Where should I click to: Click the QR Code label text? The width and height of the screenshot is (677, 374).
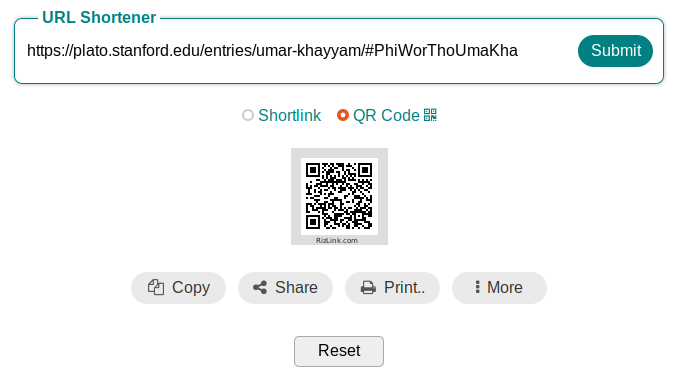point(386,115)
